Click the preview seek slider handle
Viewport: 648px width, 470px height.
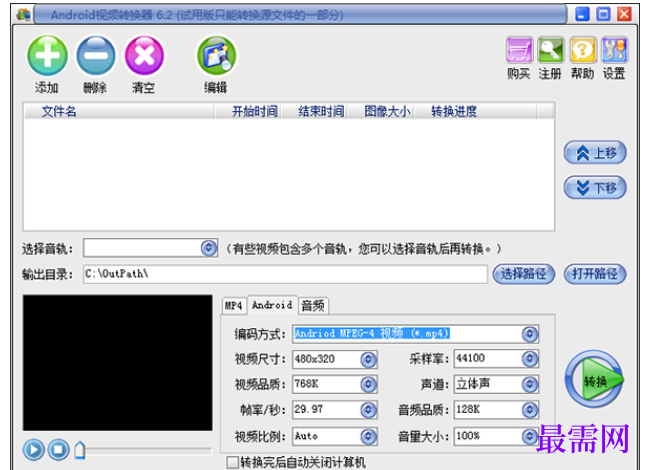80,450
